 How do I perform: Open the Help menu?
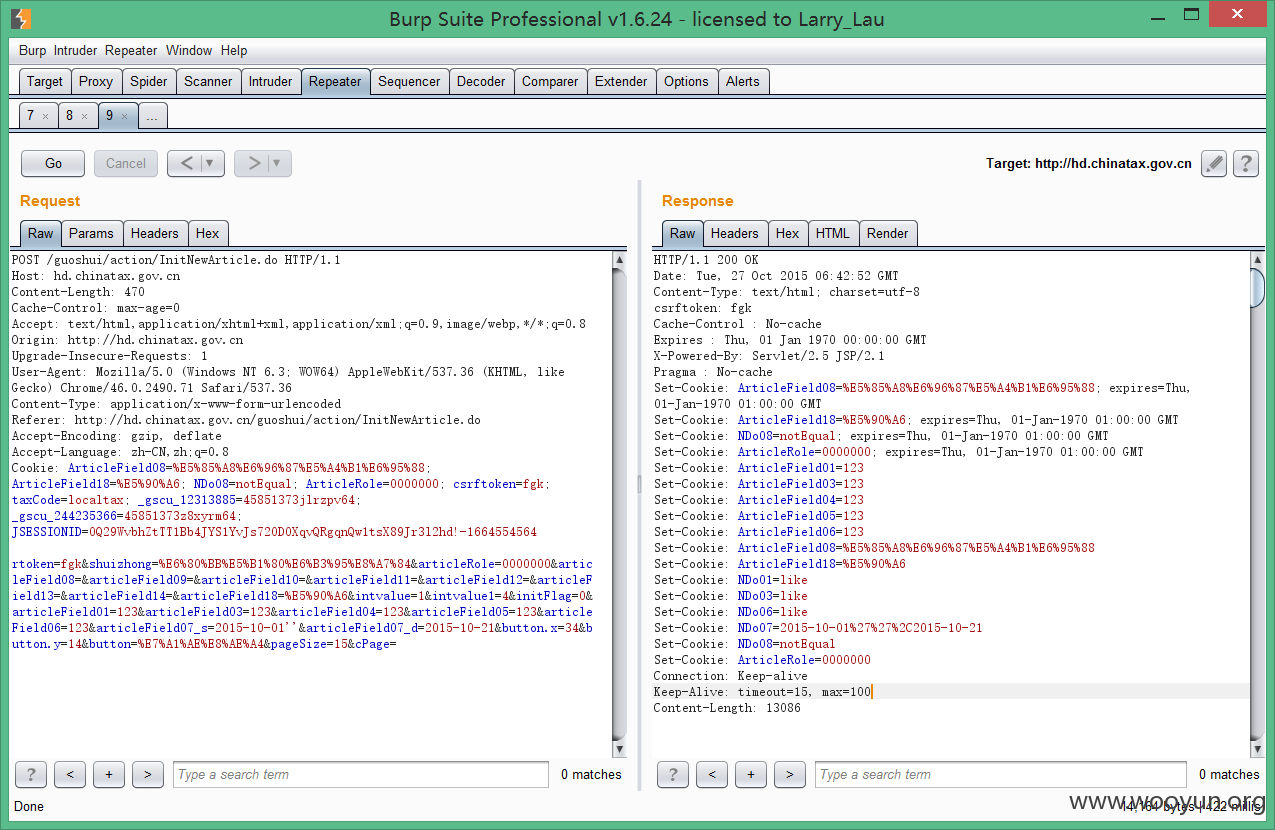(x=234, y=50)
